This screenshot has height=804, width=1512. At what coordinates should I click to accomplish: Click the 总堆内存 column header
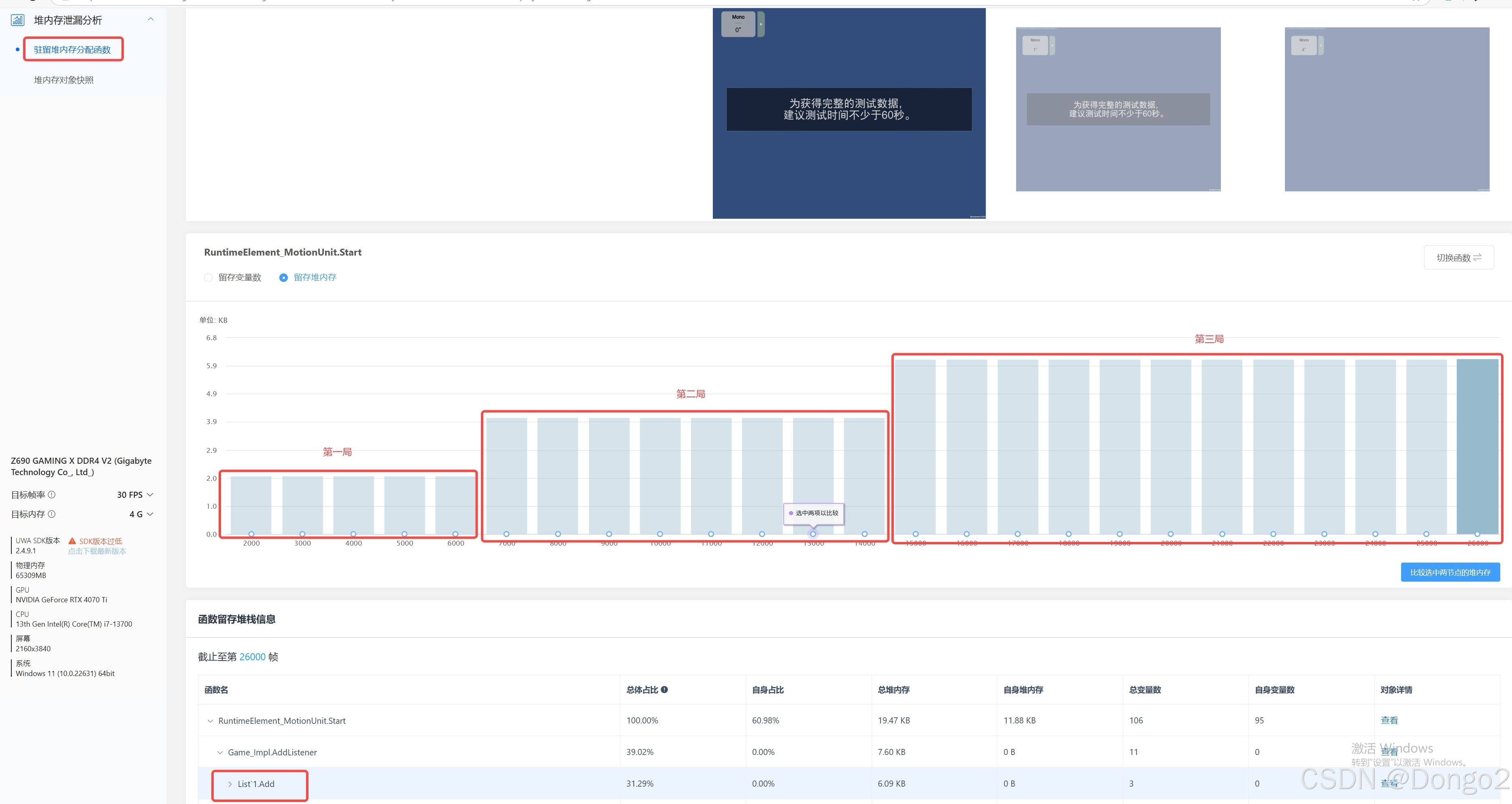[893, 689]
